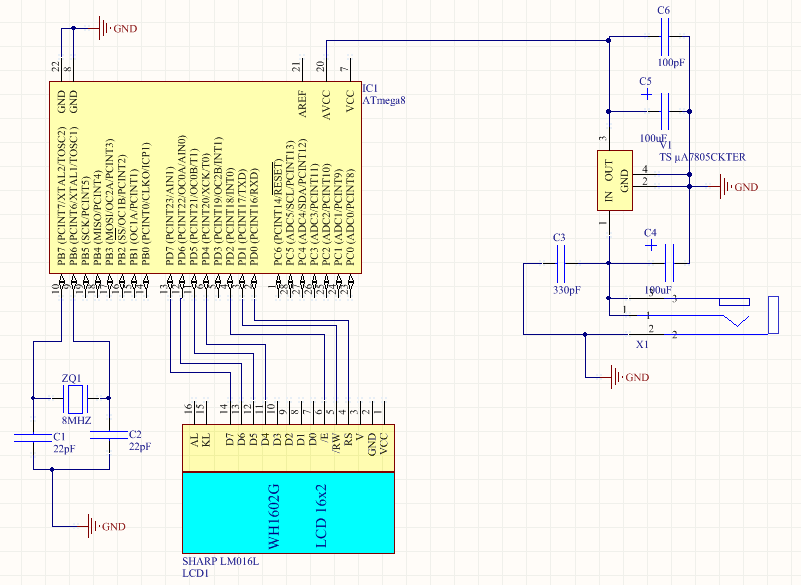
Task: Click the TS µA7805CKTER part name label
Action: (x=703, y=158)
